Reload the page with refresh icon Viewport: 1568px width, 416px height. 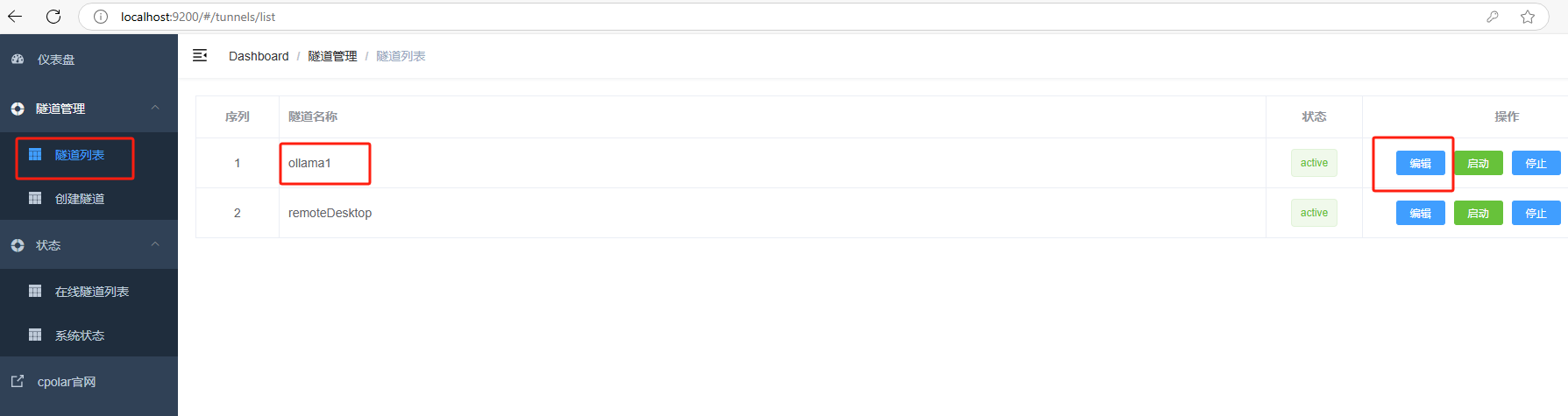point(53,17)
